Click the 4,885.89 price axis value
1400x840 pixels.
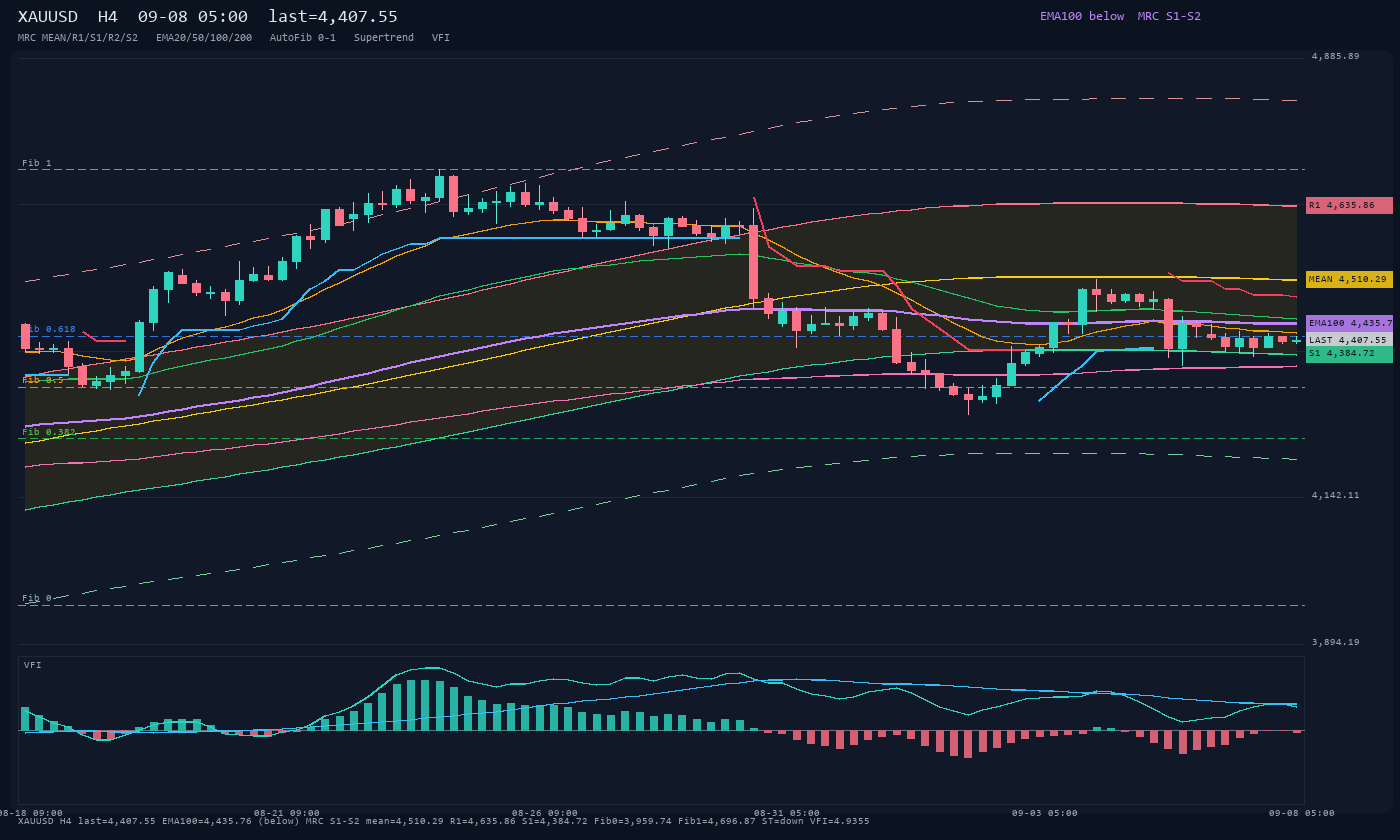tap(1336, 56)
